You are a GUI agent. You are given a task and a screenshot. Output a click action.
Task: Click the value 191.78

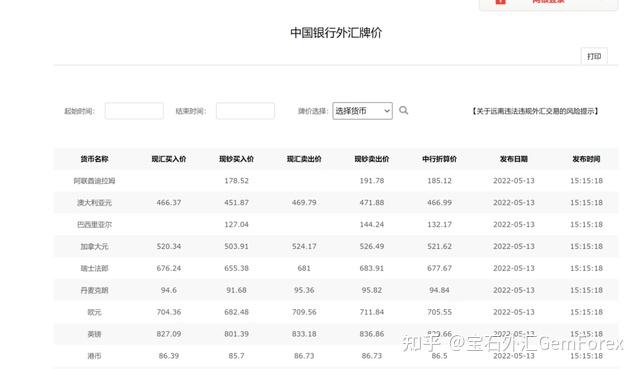tap(372, 181)
